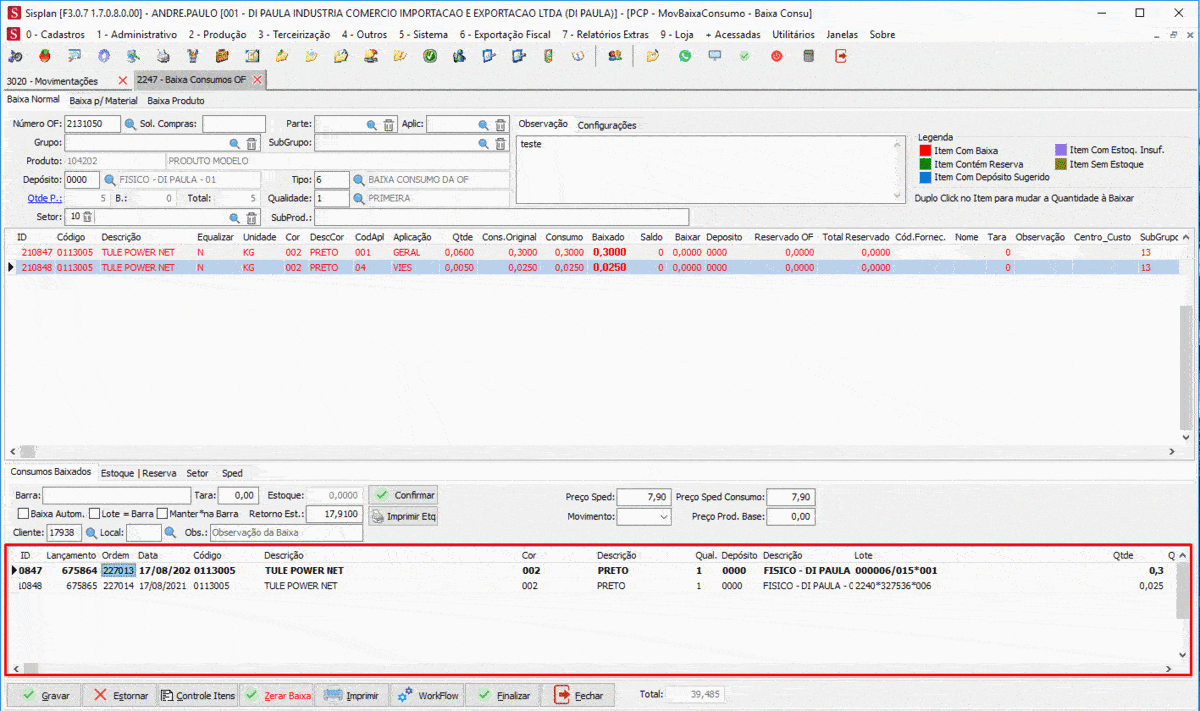The image size is (1200, 711).
Task: Click the Confirmar button
Action: (x=403, y=495)
